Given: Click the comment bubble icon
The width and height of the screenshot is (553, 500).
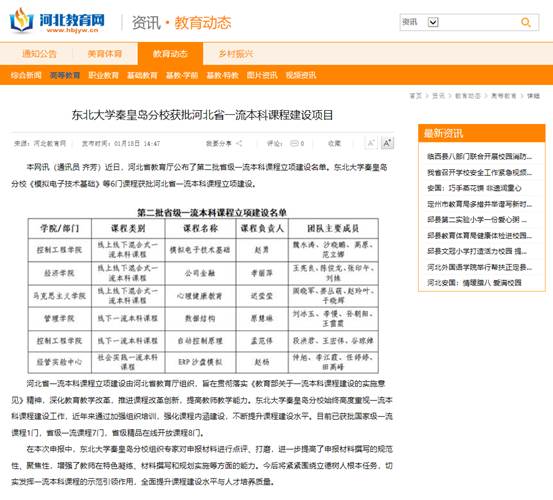Looking at the screenshot, I should (294, 143).
